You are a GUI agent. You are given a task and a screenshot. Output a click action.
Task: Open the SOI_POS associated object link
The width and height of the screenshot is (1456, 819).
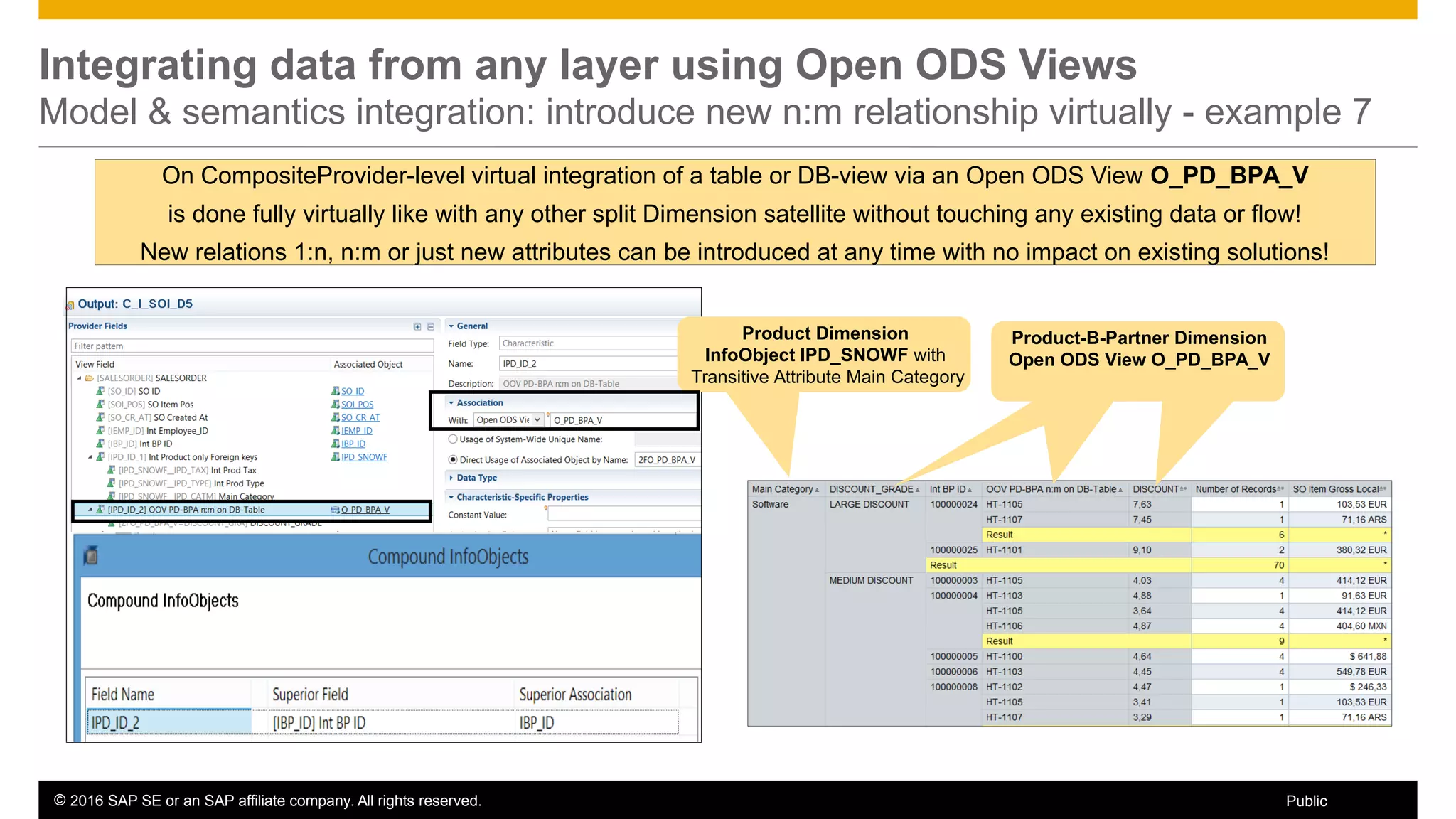click(x=357, y=405)
